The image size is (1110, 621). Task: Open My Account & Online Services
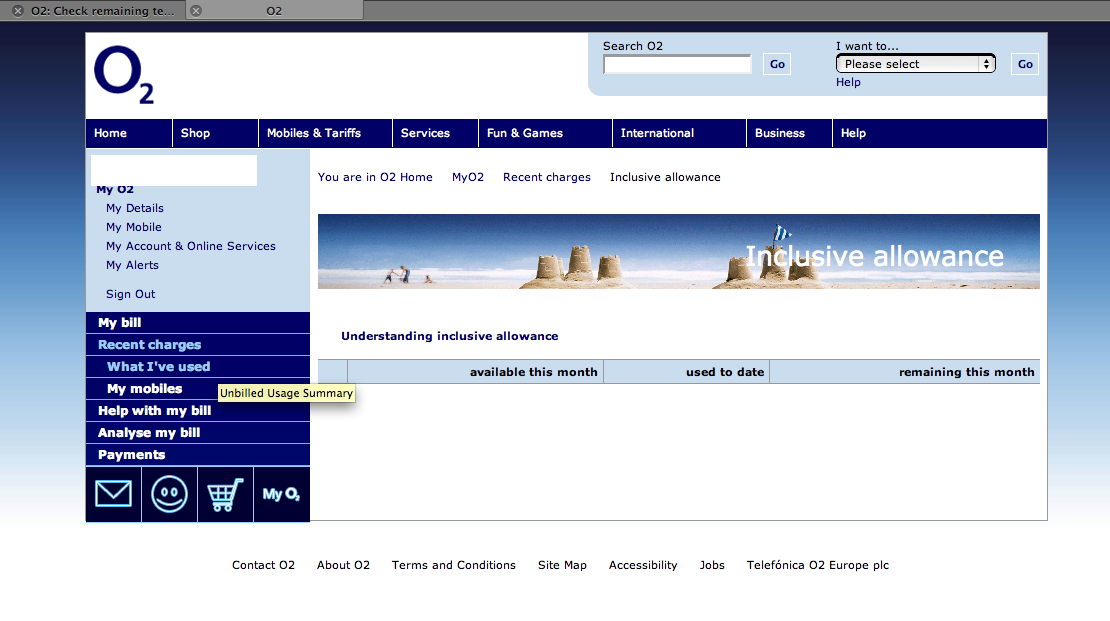click(190, 246)
